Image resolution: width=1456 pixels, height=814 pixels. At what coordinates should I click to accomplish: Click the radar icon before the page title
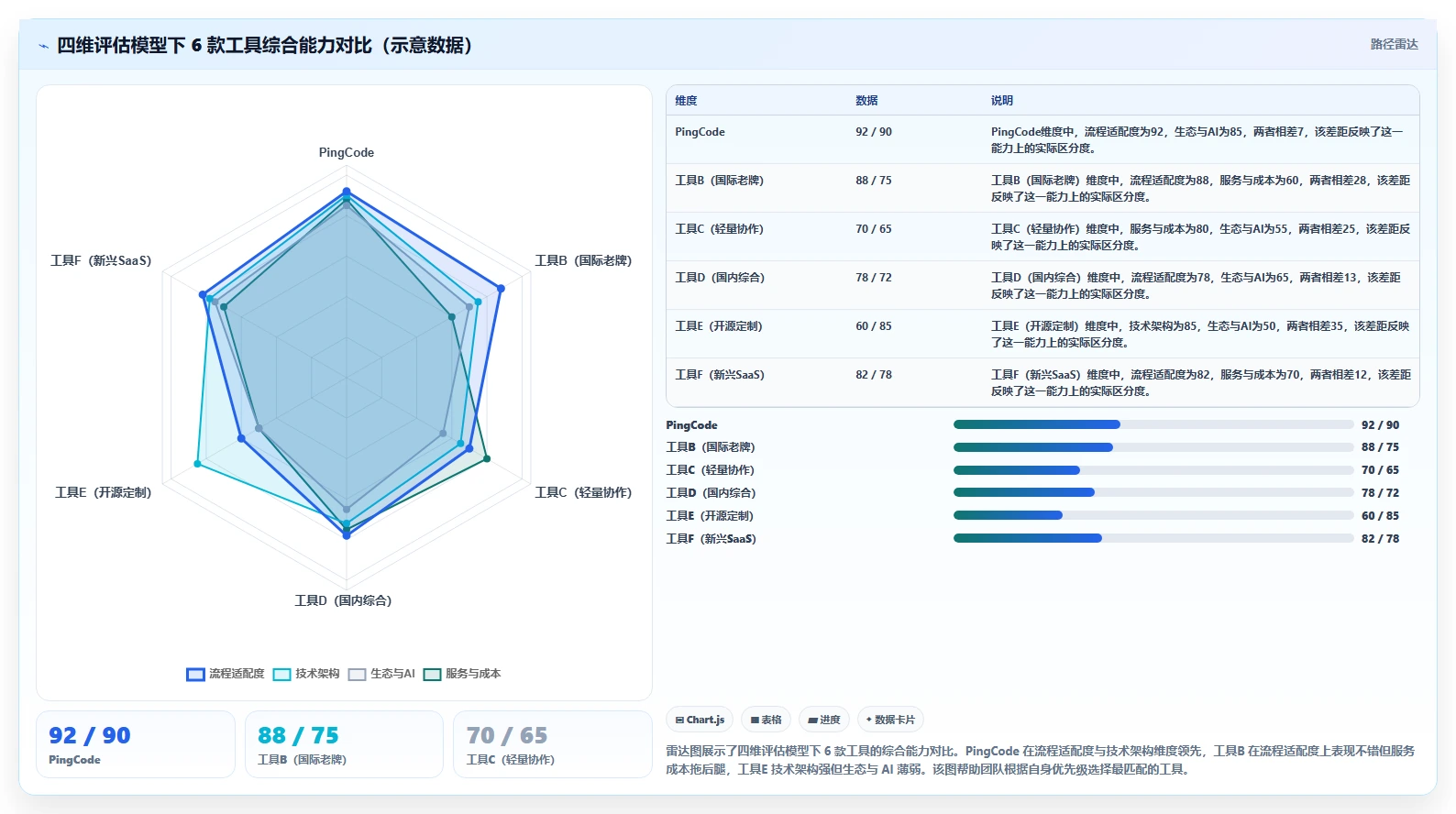click(x=43, y=46)
